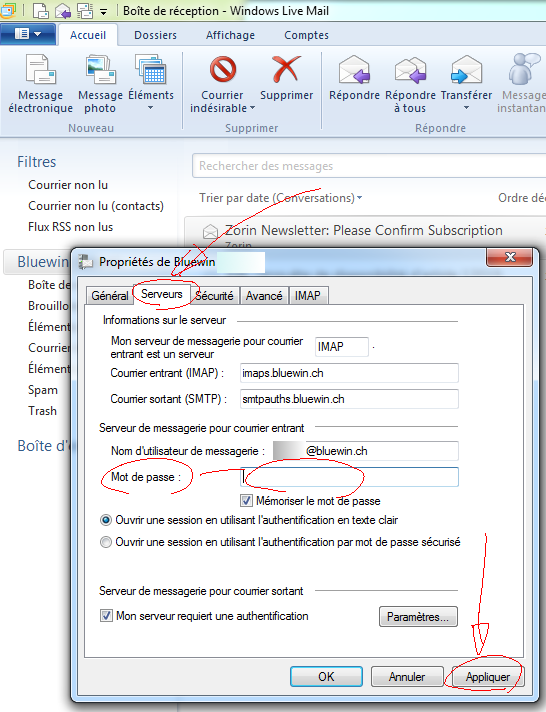Toggle Mémoriser le mot de passe checkbox
Screen dimensions: 546x712
pyautogui.click(x=246, y=501)
